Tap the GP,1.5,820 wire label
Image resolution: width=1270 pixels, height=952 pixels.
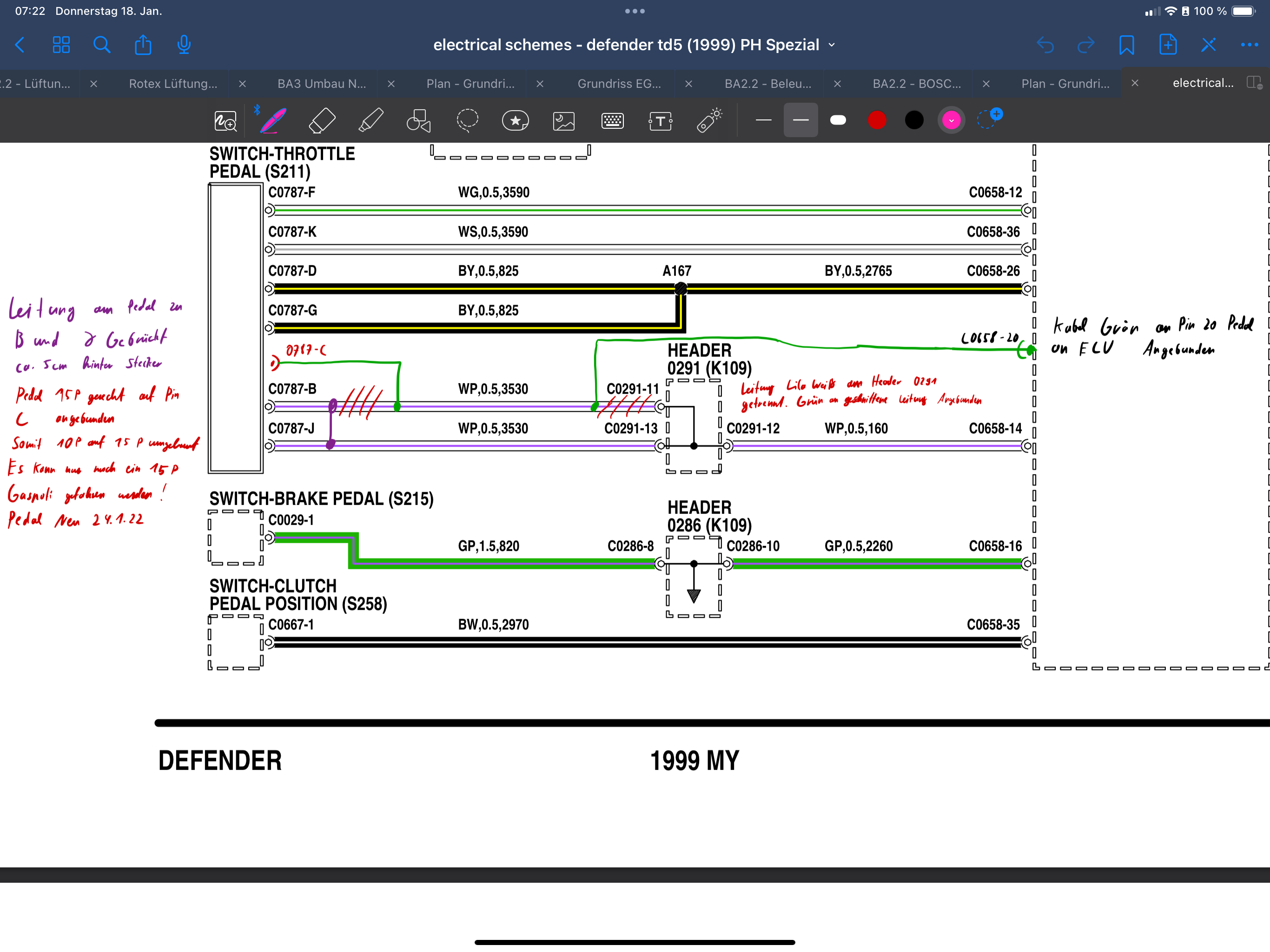tap(489, 546)
